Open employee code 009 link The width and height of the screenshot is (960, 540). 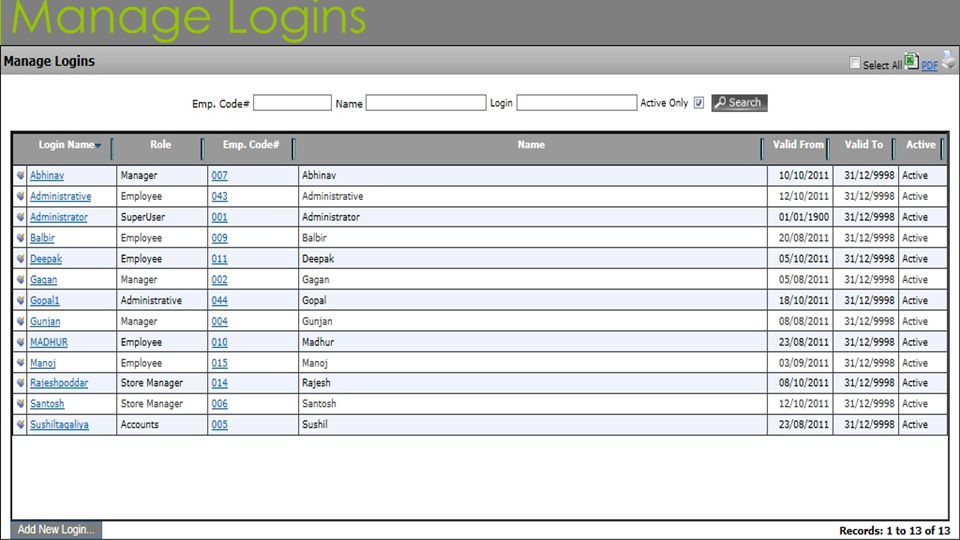pyautogui.click(x=220, y=238)
